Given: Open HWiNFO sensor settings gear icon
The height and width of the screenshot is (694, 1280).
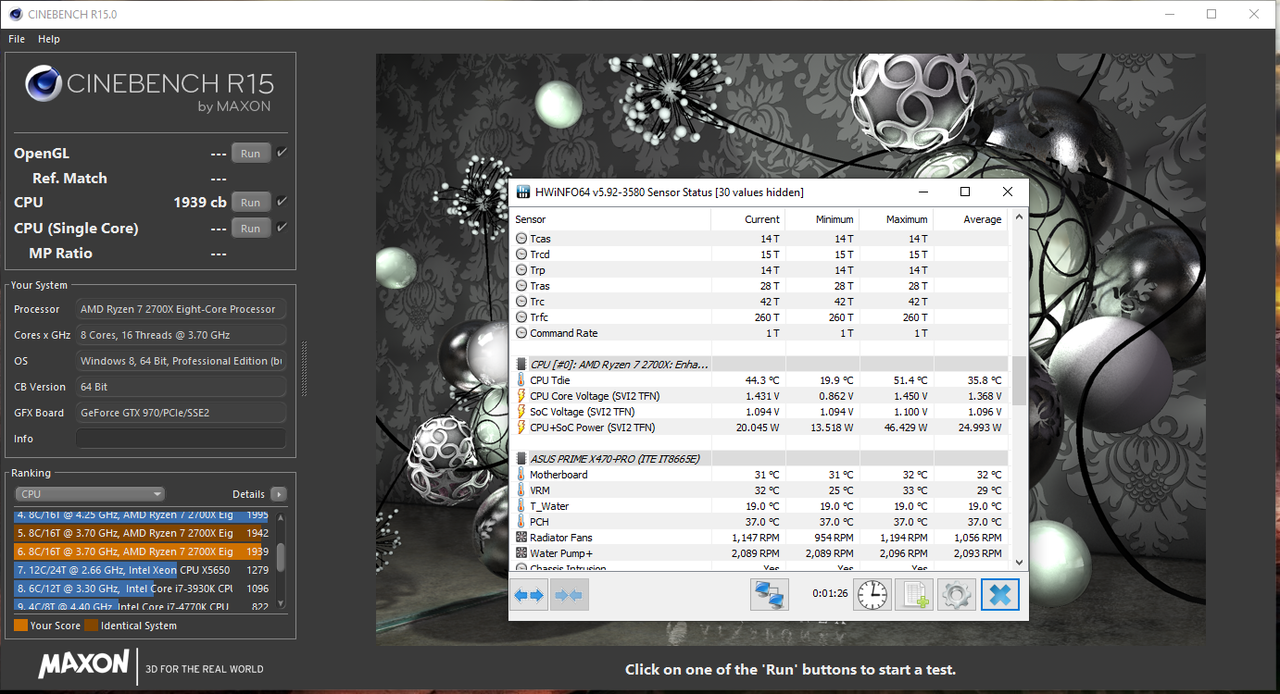Looking at the screenshot, I should tap(957, 595).
